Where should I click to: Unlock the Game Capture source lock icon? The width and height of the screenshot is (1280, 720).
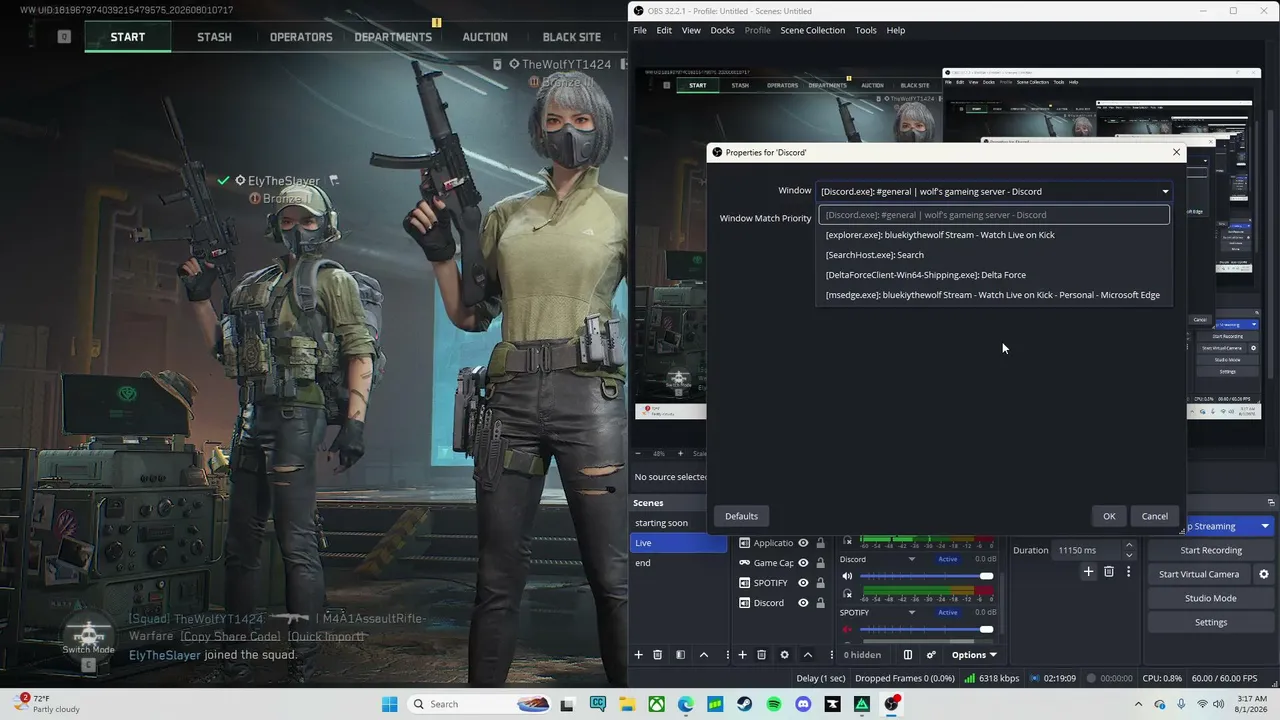pos(820,563)
